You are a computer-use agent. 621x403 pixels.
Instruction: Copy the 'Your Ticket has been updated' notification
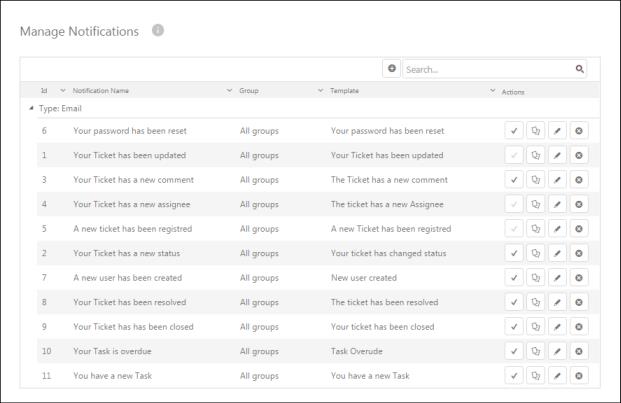(x=535, y=156)
